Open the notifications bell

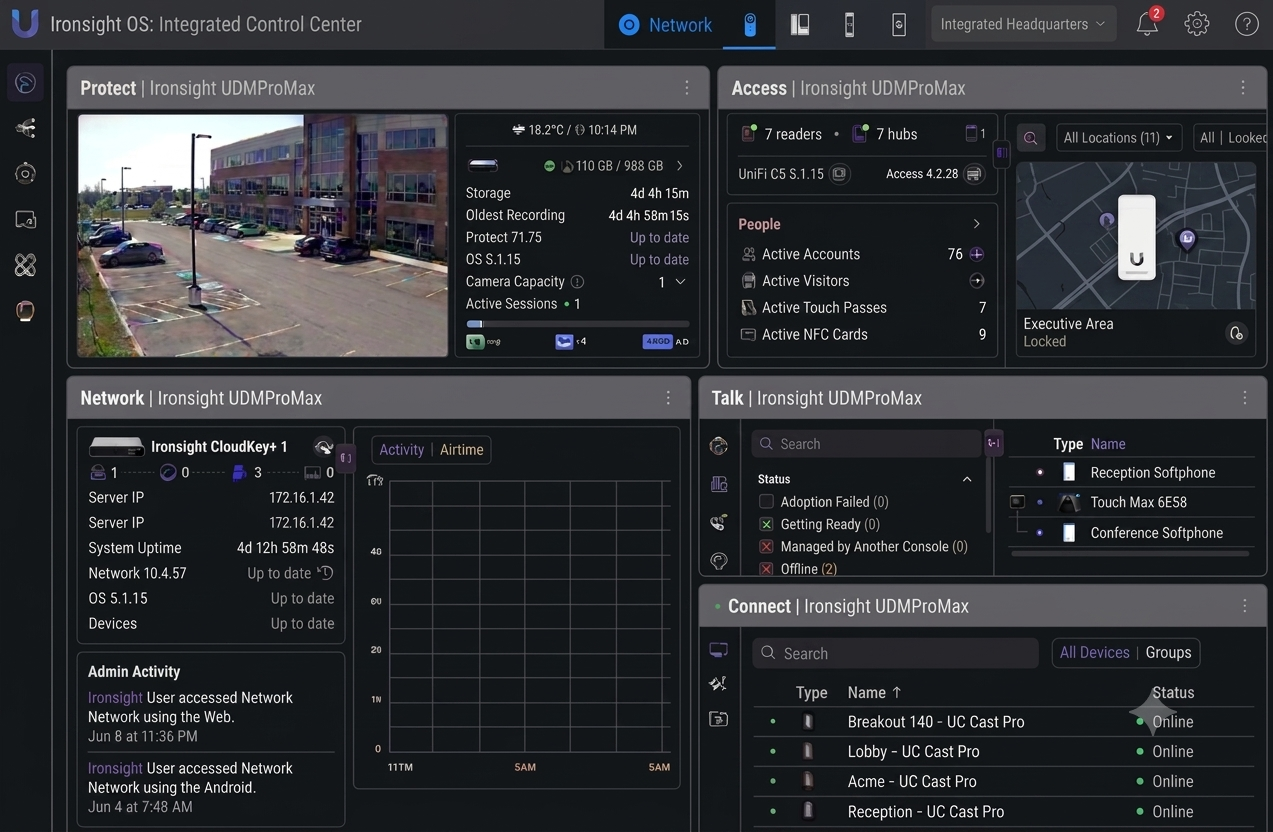click(x=1147, y=24)
